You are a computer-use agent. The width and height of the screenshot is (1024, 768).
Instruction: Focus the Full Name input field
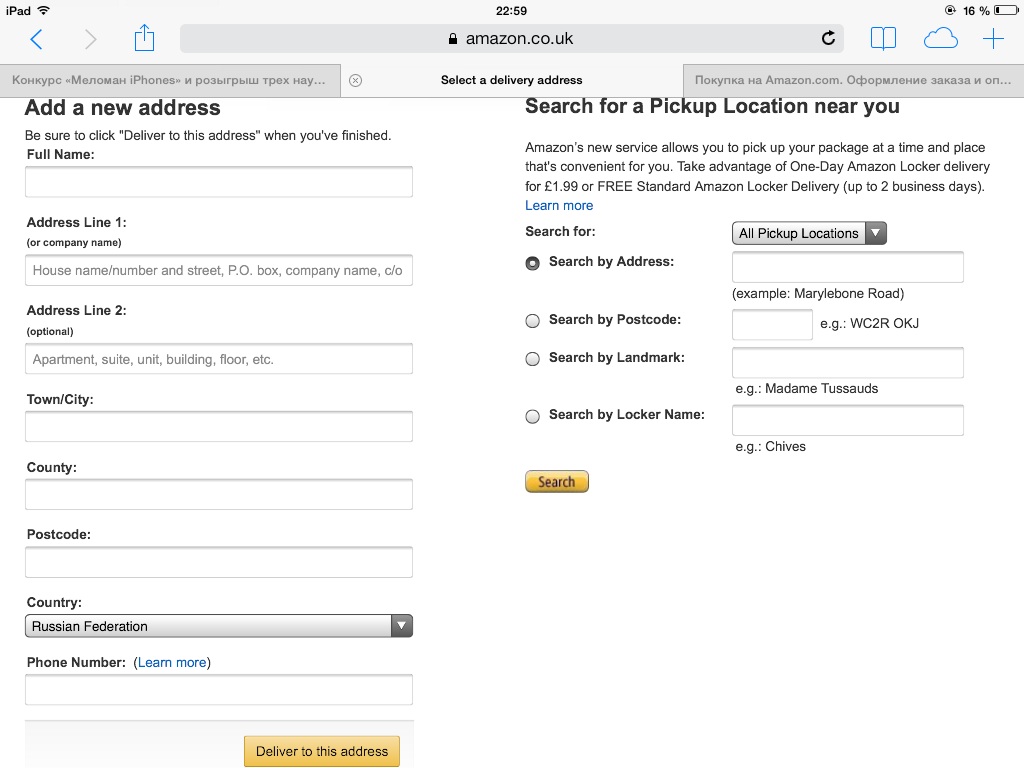coord(219,182)
